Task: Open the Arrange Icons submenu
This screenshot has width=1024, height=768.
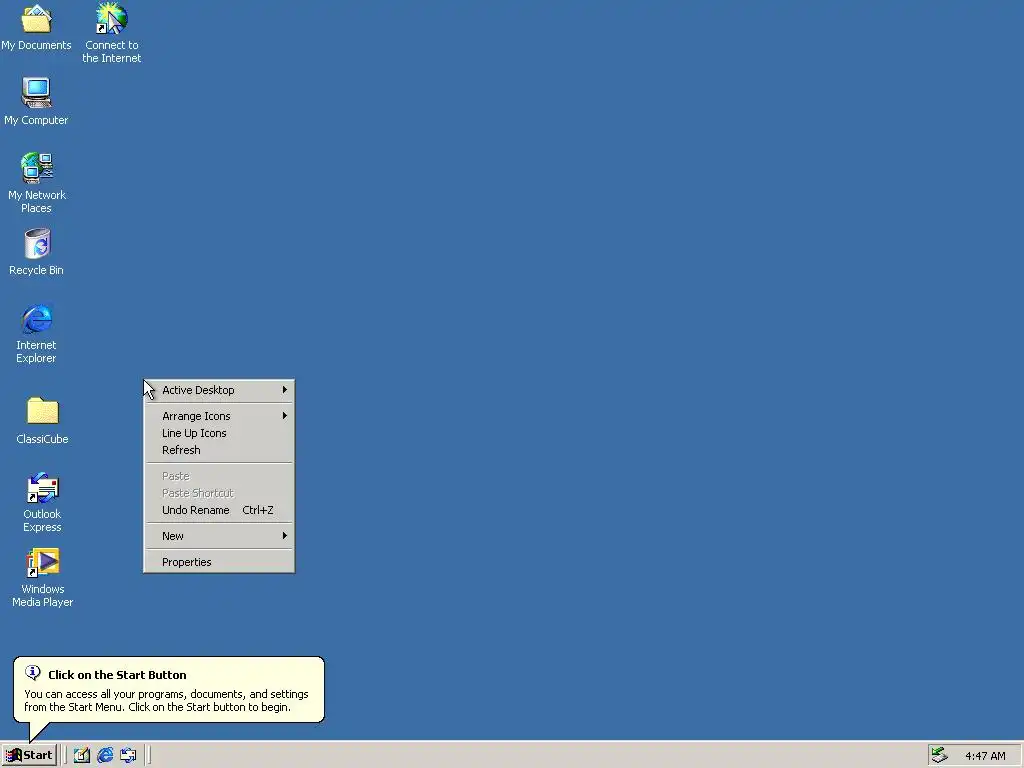Action: click(x=219, y=416)
